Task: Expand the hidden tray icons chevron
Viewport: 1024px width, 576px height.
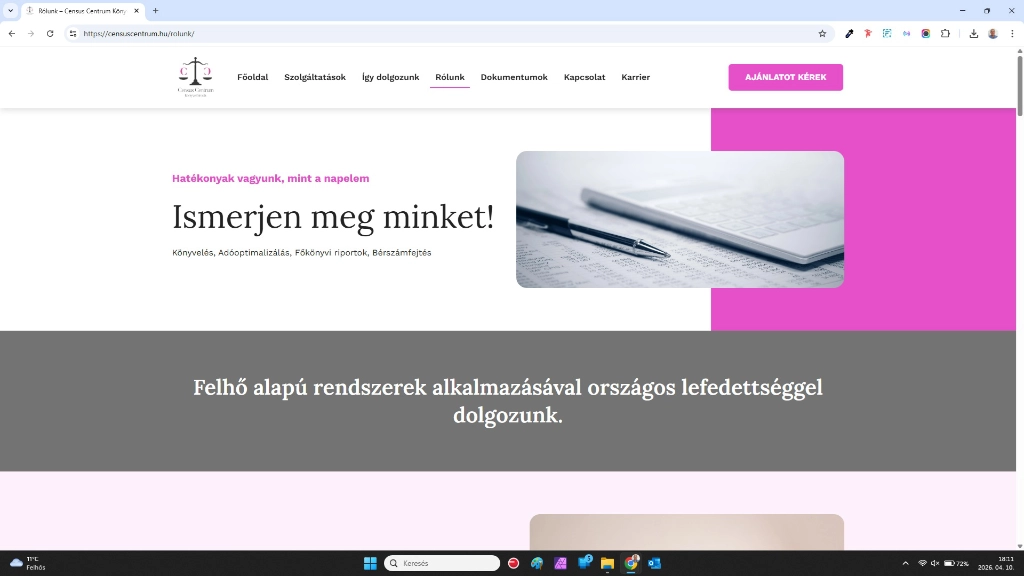Action: (x=905, y=562)
